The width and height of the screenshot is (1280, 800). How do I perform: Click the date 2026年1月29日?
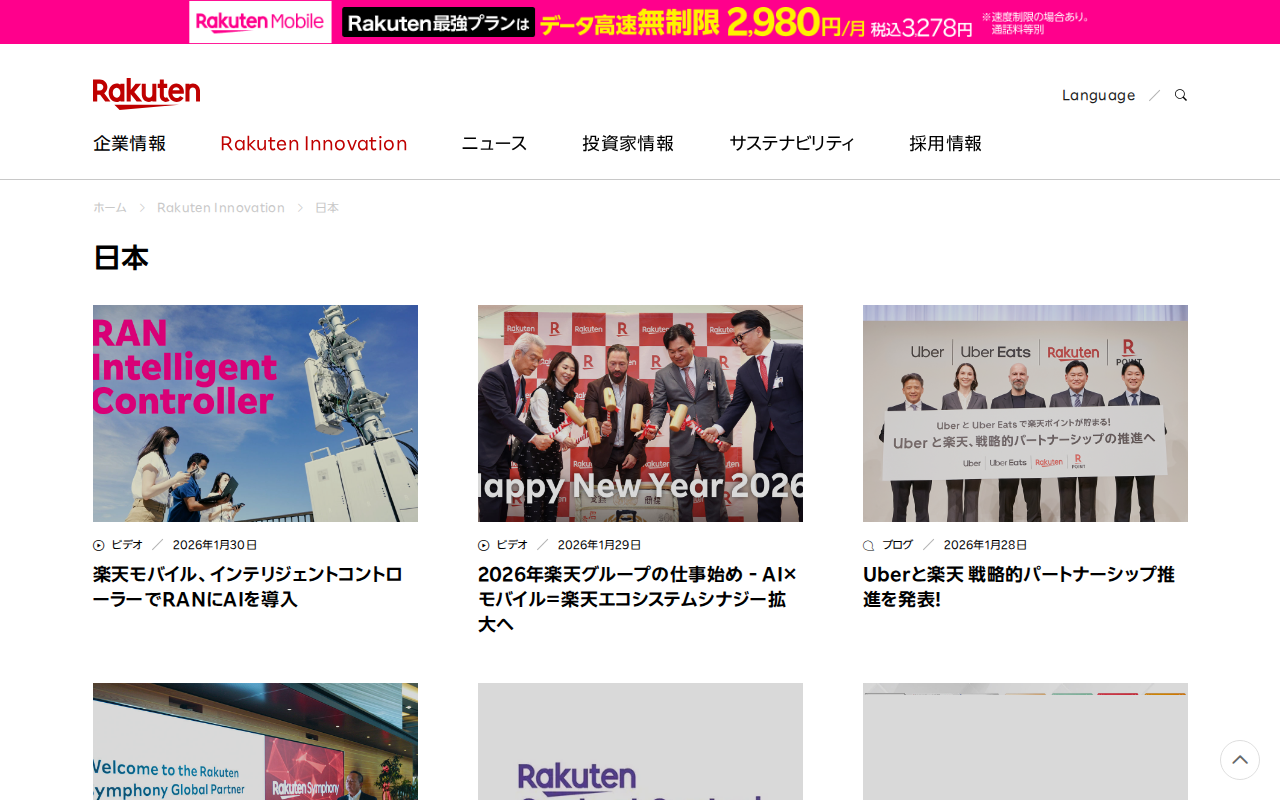600,545
